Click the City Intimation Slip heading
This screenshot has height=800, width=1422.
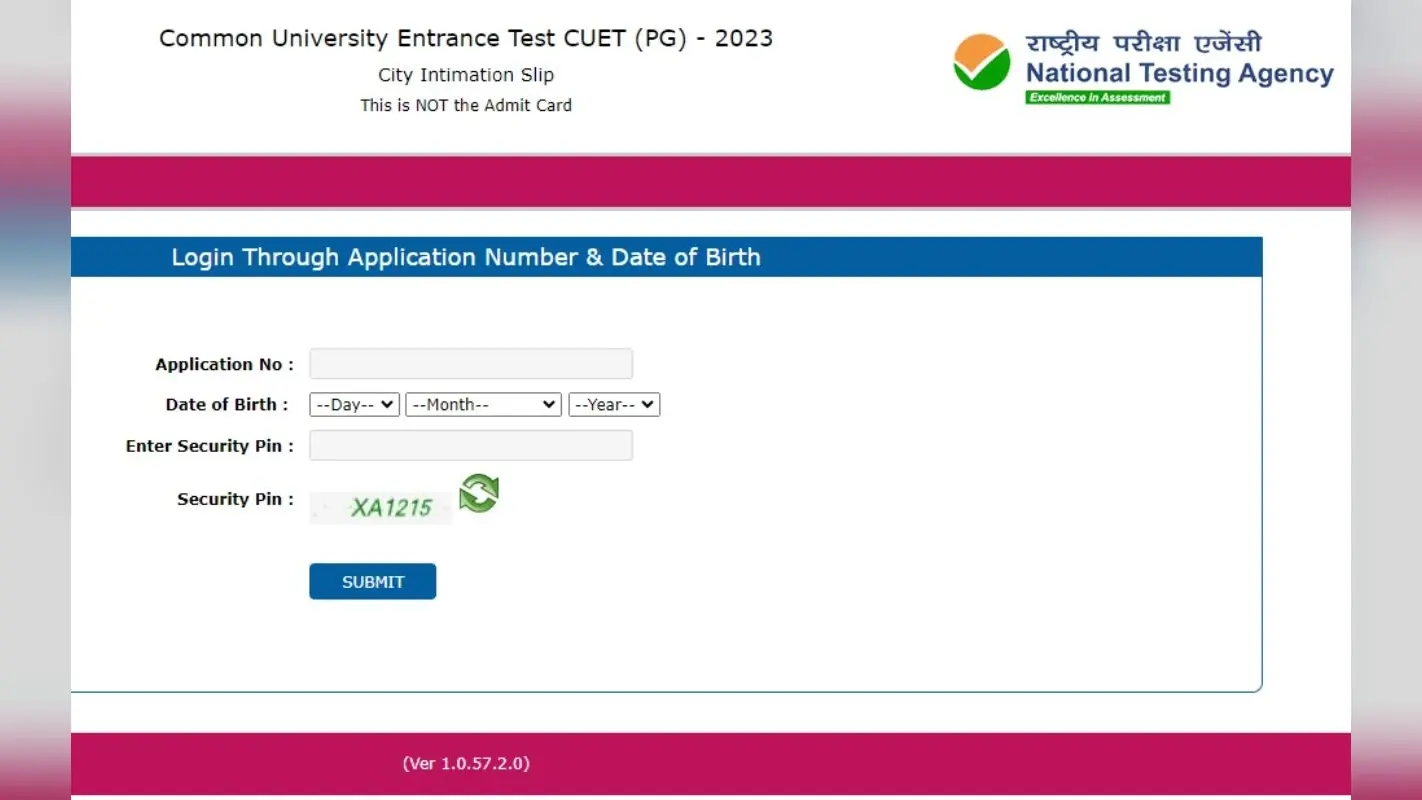click(466, 75)
